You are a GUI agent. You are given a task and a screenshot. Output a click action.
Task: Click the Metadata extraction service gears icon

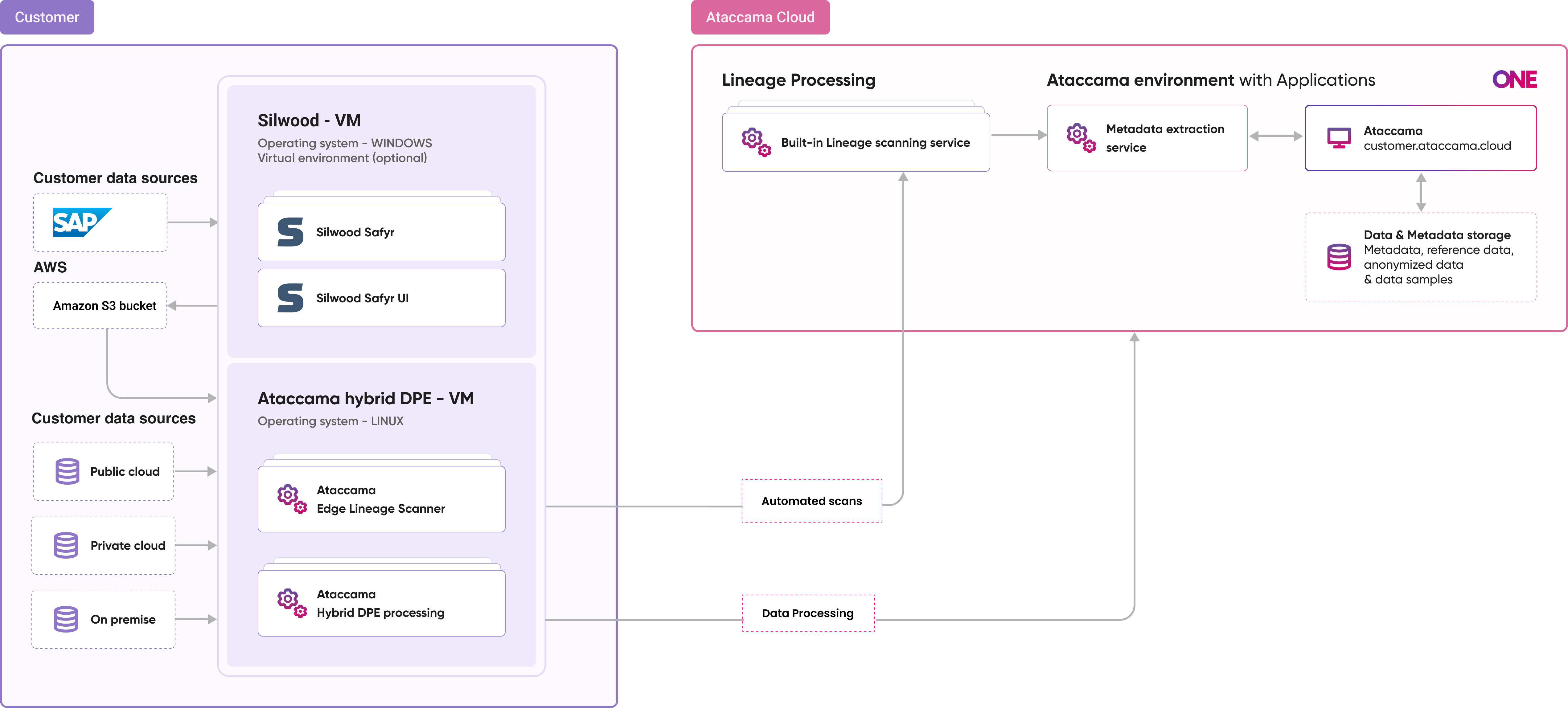click(x=1081, y=138)
